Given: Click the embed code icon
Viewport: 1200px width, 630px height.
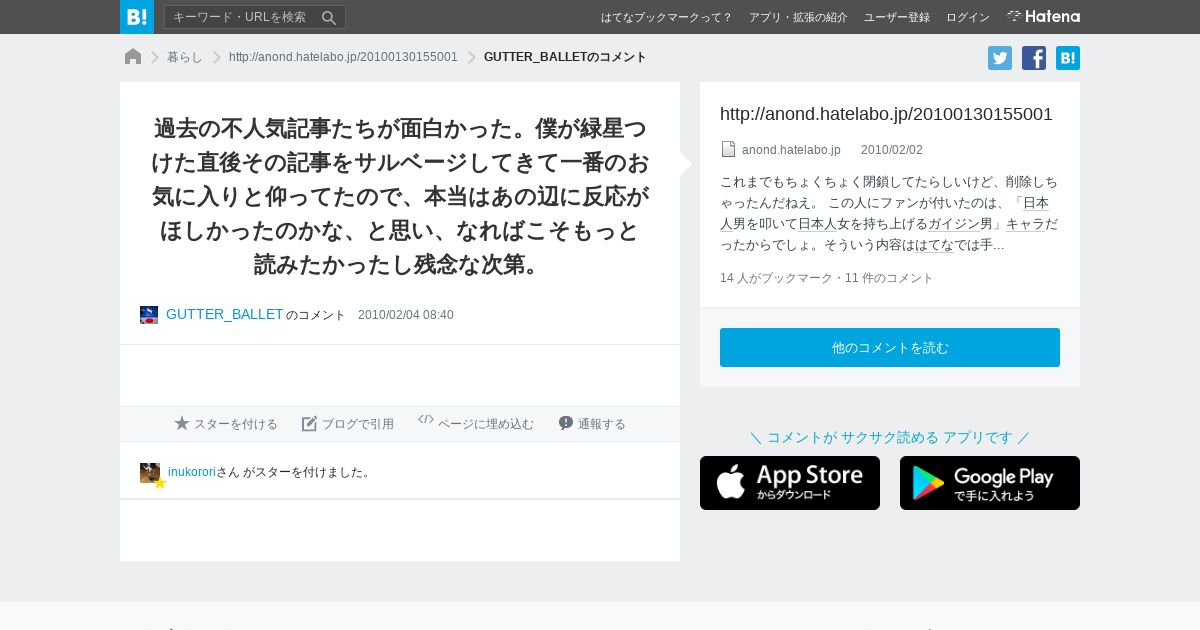Looking at the screenshot, I should (x=426, y=420).
